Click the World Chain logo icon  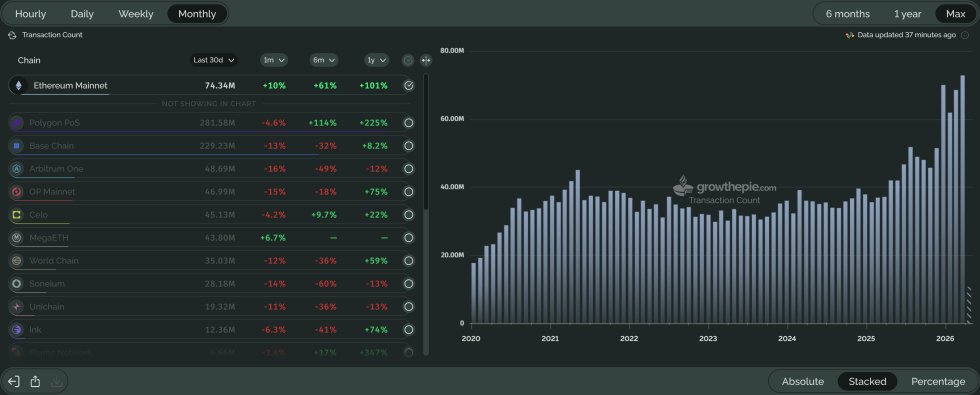pos(16,261)
